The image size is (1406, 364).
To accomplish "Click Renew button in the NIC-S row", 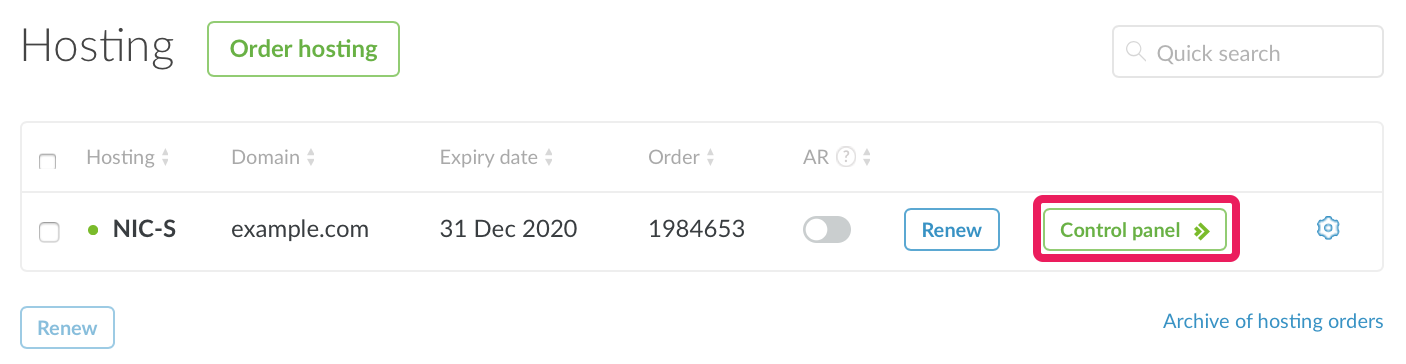I will click(952, 230).
